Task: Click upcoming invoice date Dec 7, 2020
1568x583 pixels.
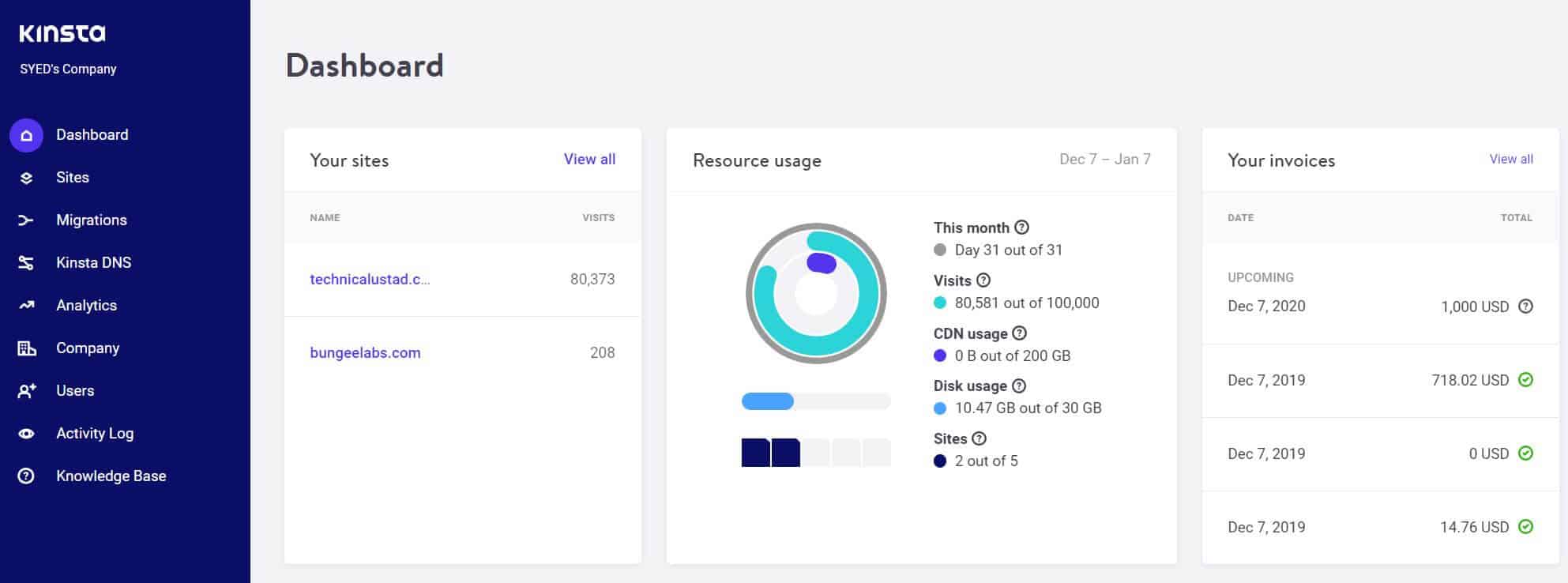Action: pyautogui.click(x=1266, y=307)
